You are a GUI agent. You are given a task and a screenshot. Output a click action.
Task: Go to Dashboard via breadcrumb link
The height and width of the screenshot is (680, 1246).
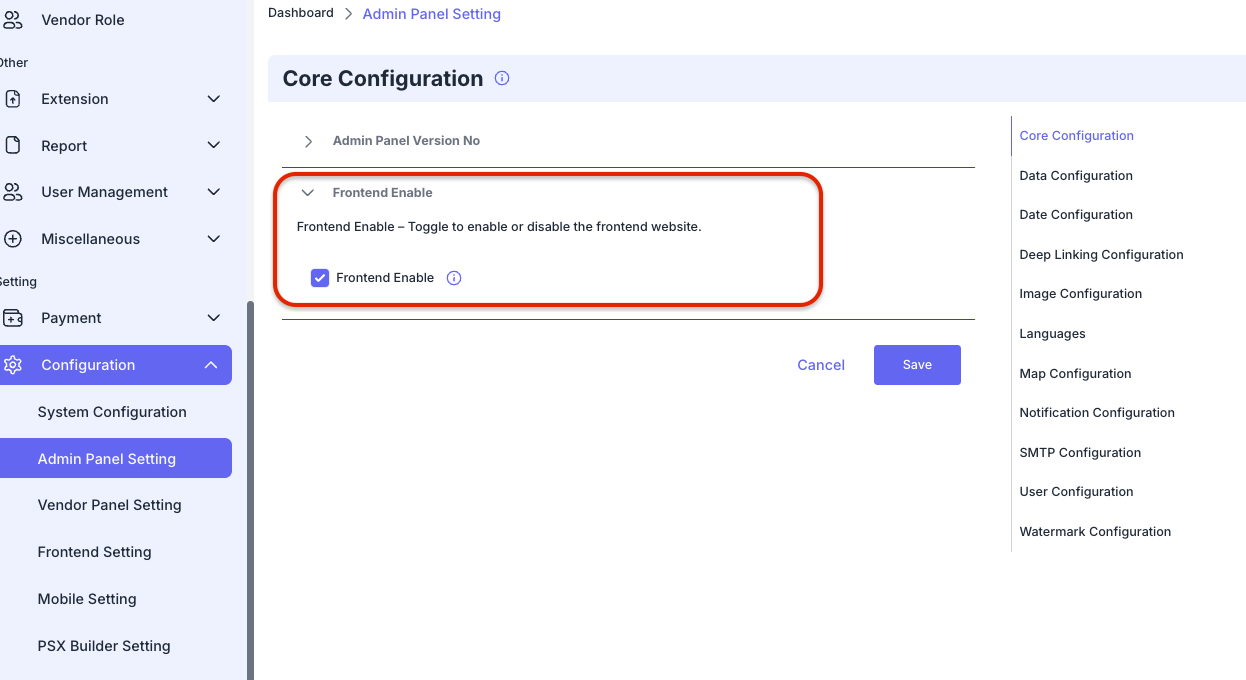coord(301,13)
